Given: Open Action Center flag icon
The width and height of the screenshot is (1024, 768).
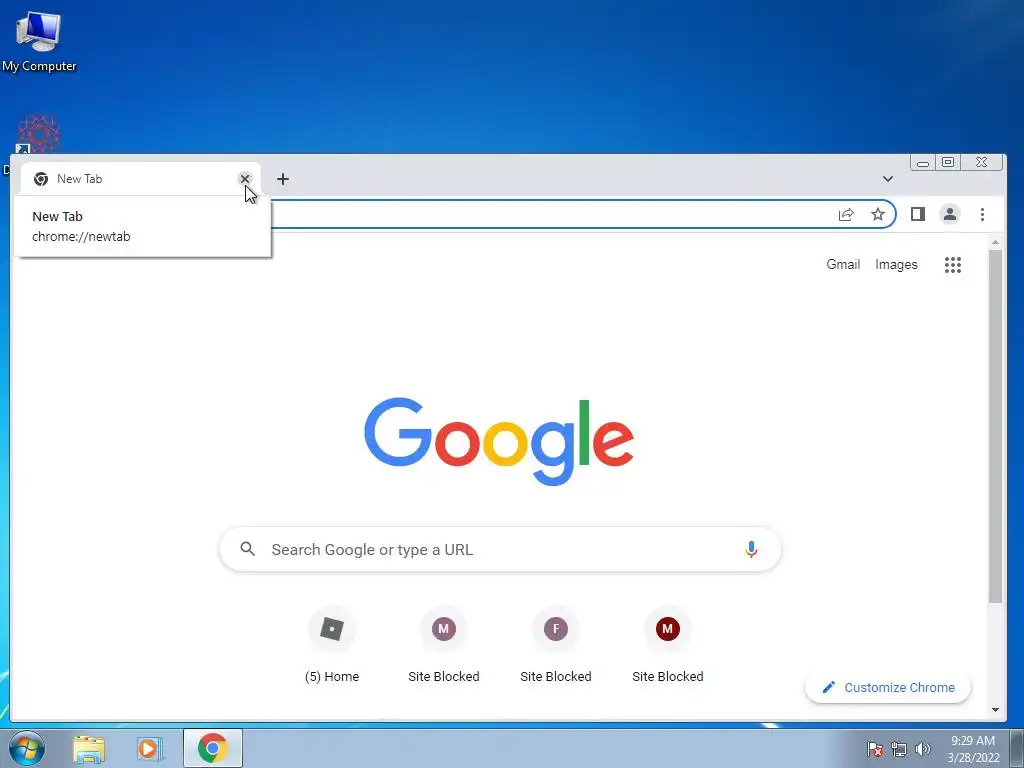Looking at the screenshot, I should [x=875, y=749].
